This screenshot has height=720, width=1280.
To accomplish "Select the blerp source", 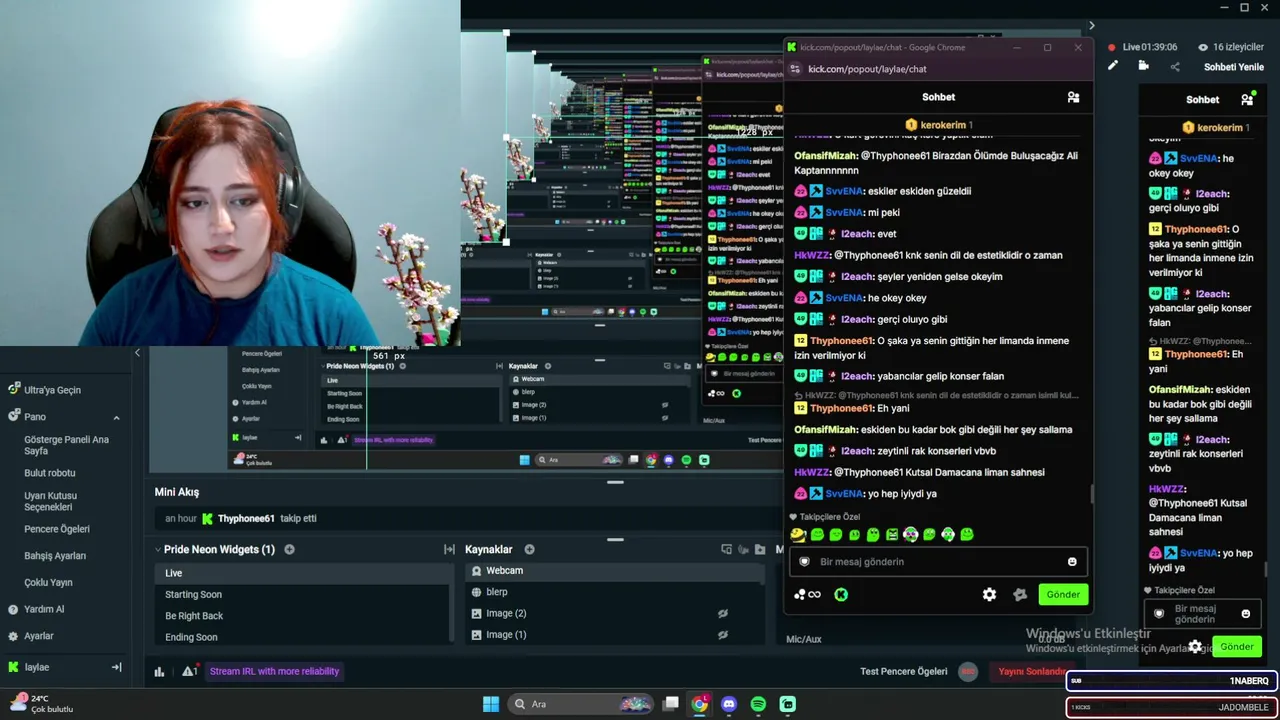I will pyautogui.click(x=614, y=592).
